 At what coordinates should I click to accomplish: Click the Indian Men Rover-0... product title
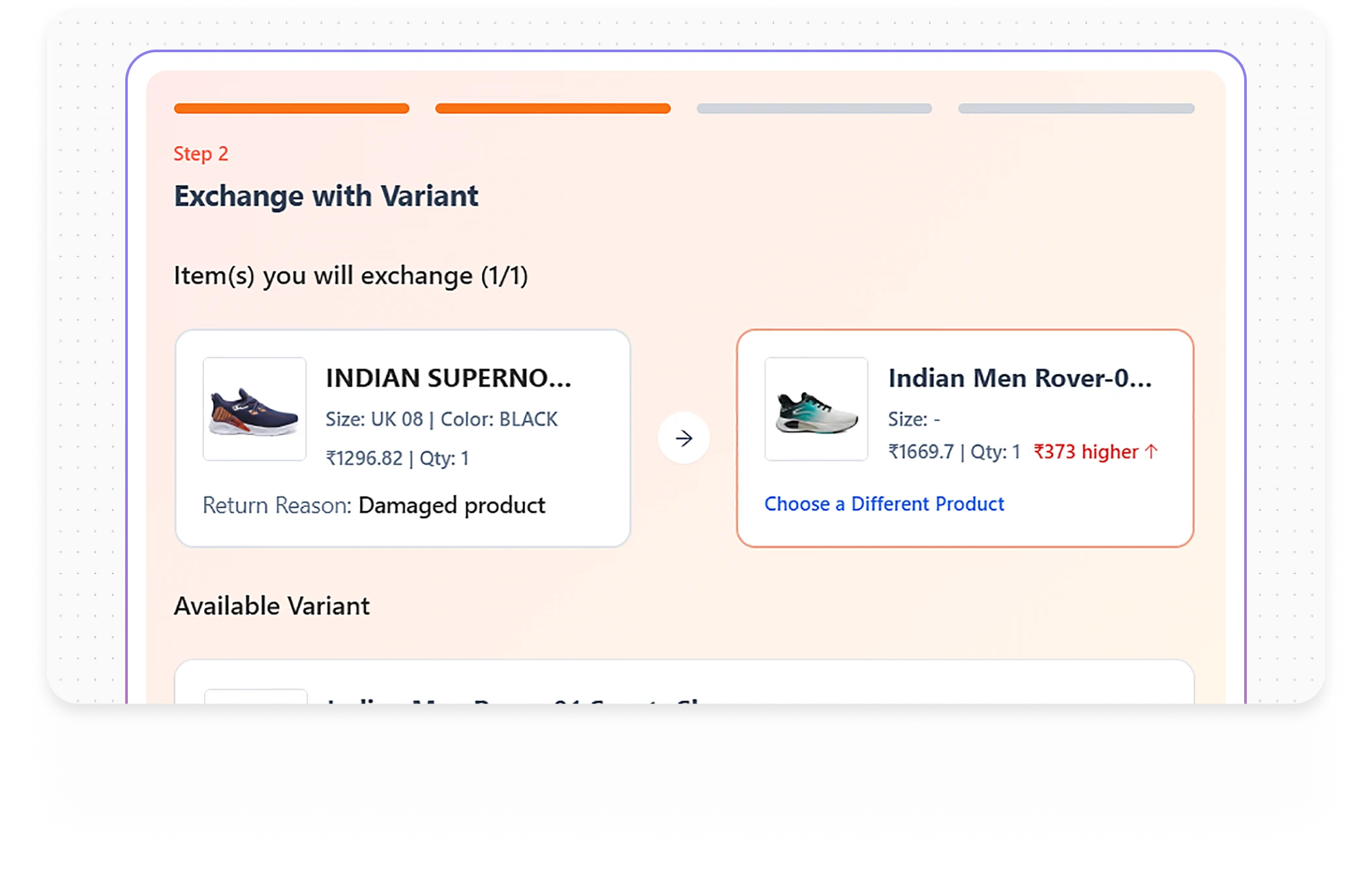tap(1020, 378)
